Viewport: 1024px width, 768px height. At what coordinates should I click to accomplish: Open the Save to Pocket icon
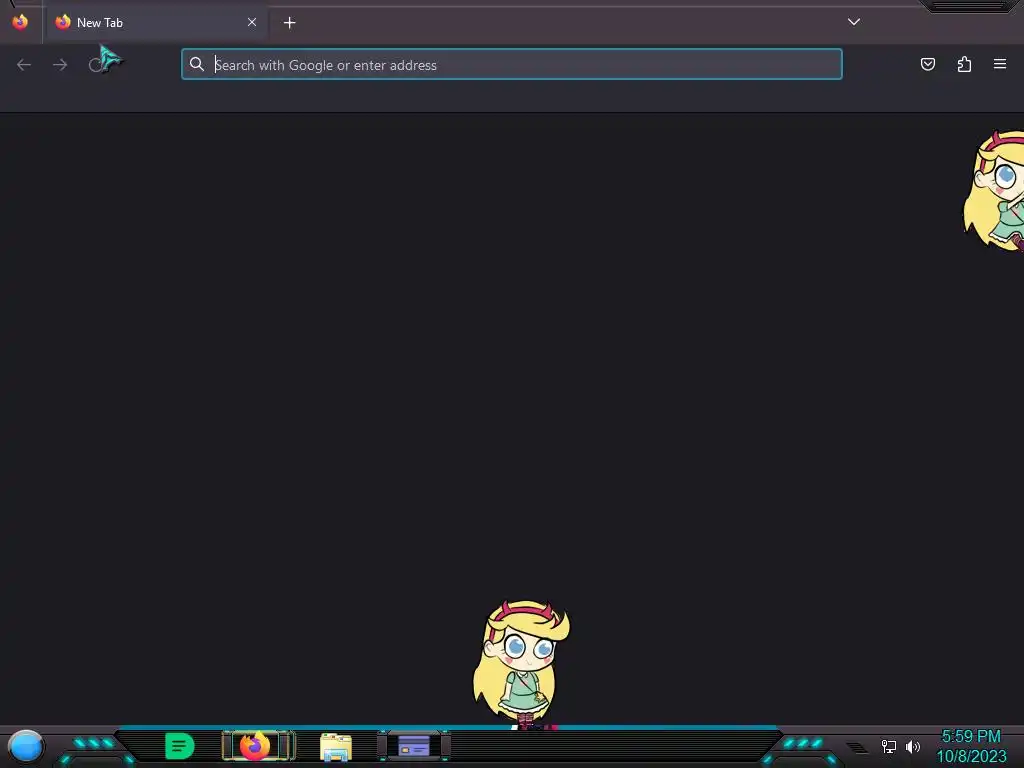927,64
